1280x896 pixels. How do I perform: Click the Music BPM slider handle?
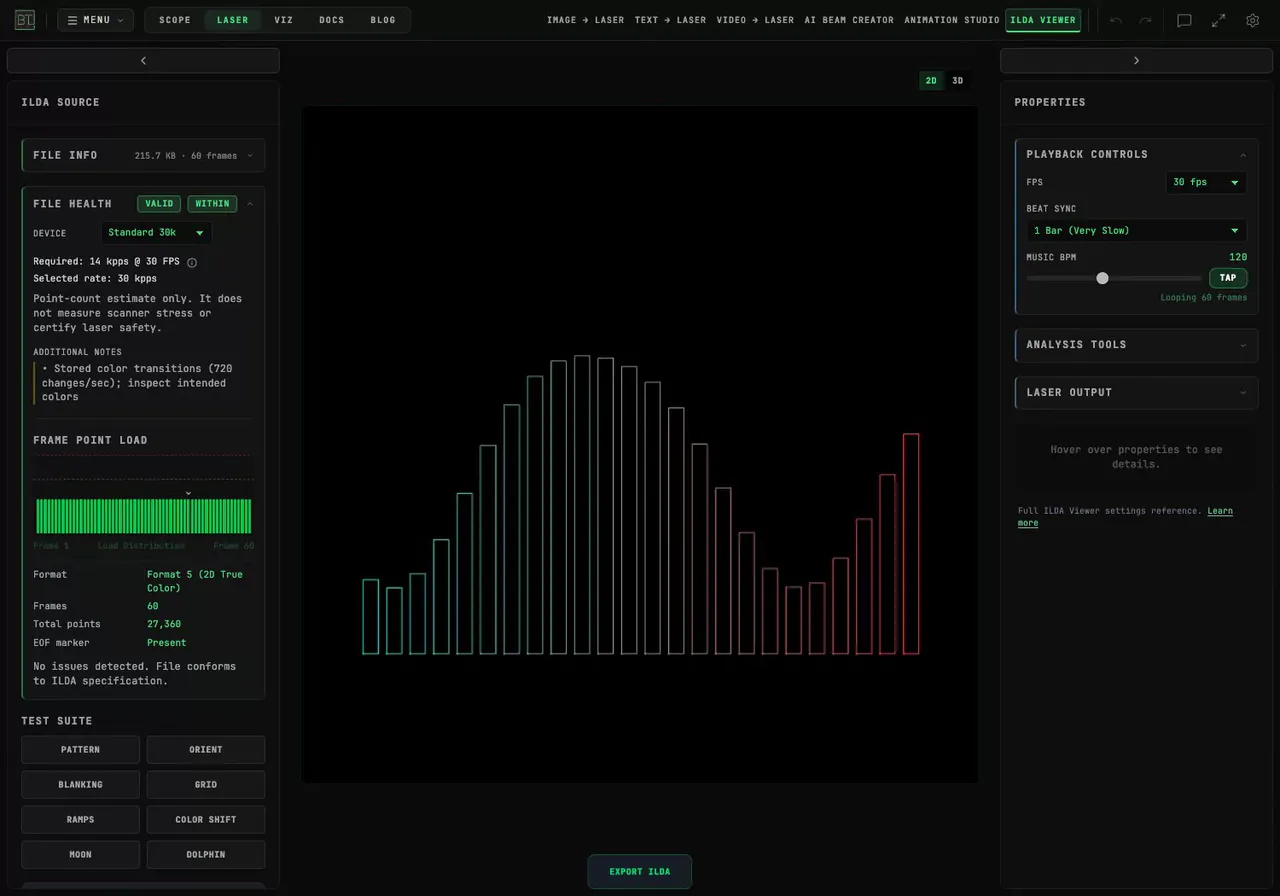pyautogui.click(x=1102, y=278)
